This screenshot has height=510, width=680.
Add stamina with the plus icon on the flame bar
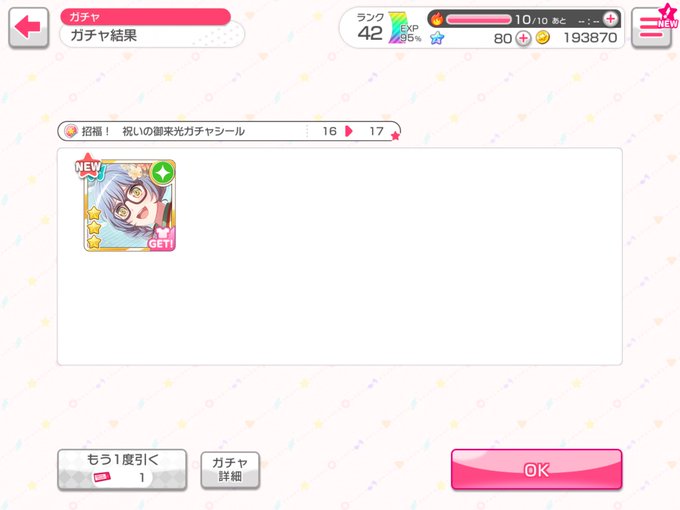(611, 19)
